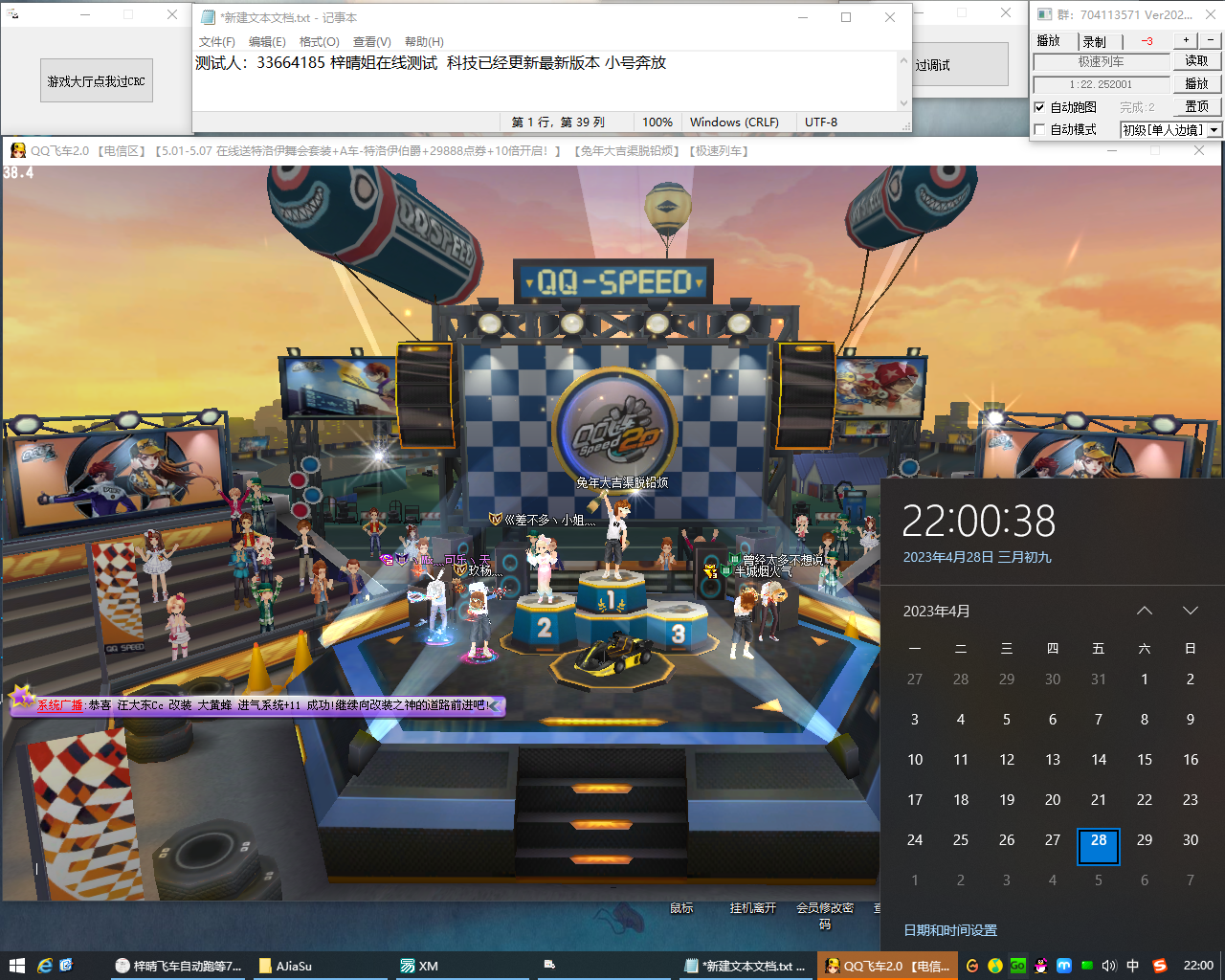The width and height of the screenshot is (1225, 980).
Task: Click the QQ penguin tray icon
Action: coord(1040,966)
